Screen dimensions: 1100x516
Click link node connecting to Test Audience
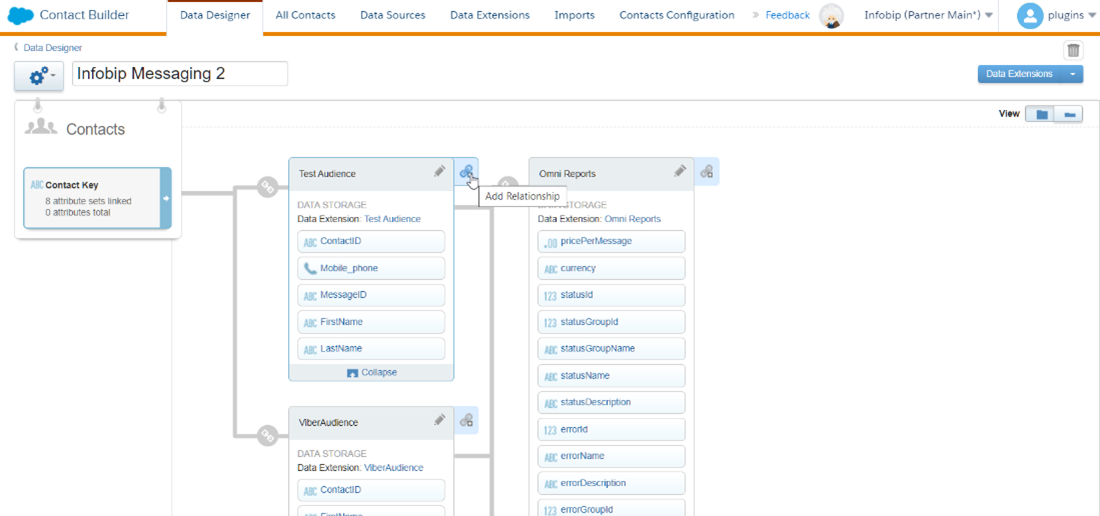point(267,186)
